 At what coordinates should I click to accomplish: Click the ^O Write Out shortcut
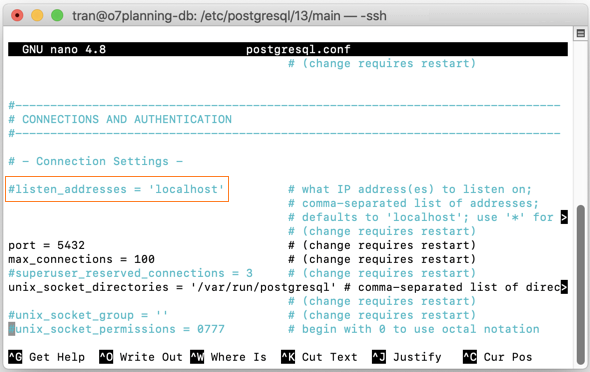[141, 357]
